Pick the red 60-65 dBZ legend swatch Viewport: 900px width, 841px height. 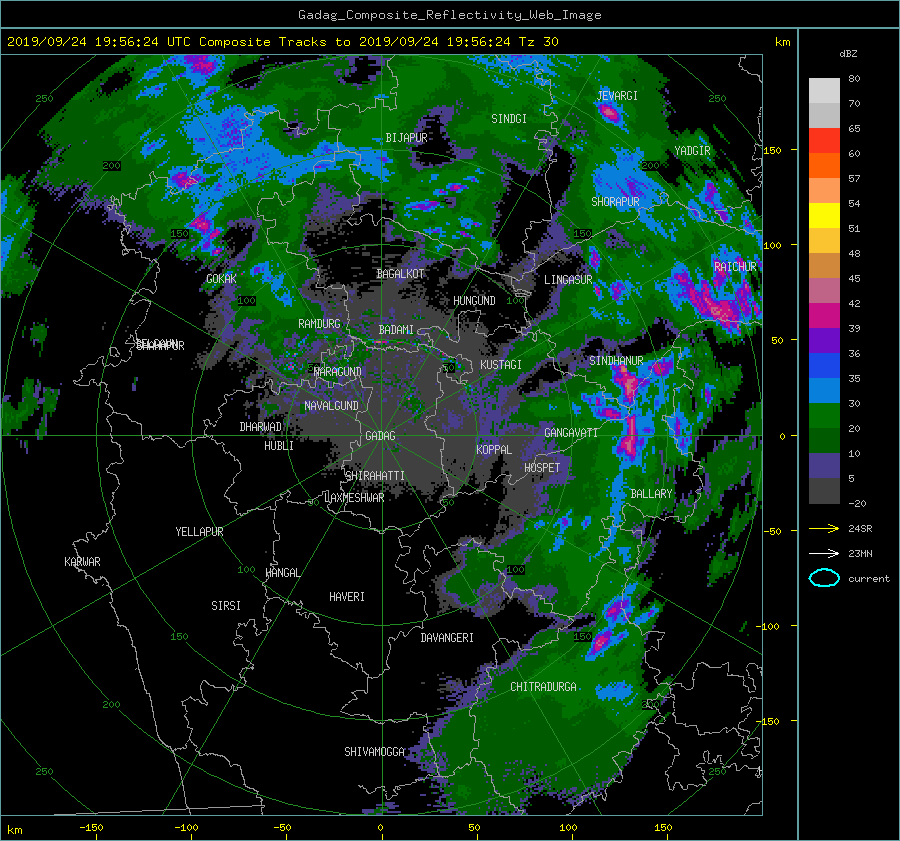coord(824,141)
